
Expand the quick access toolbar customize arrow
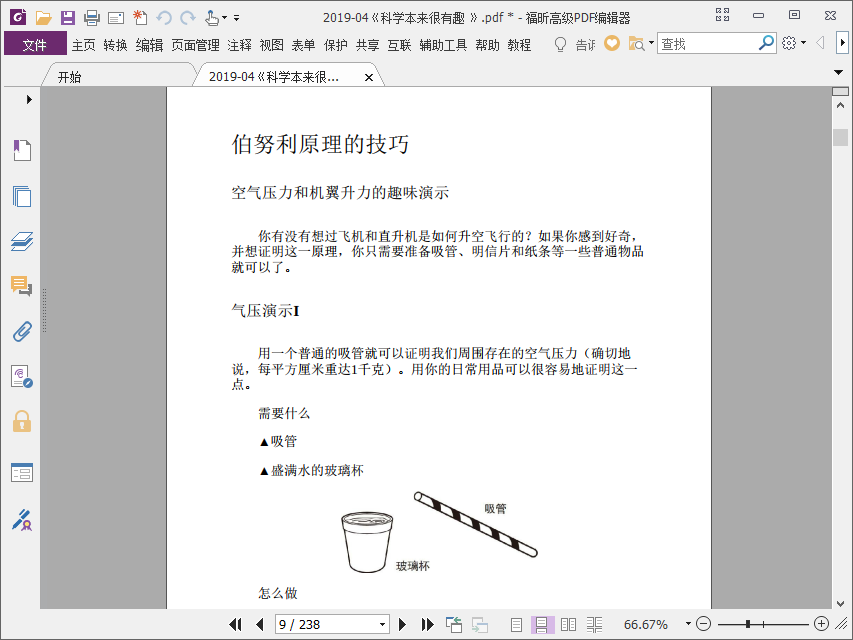237,18
